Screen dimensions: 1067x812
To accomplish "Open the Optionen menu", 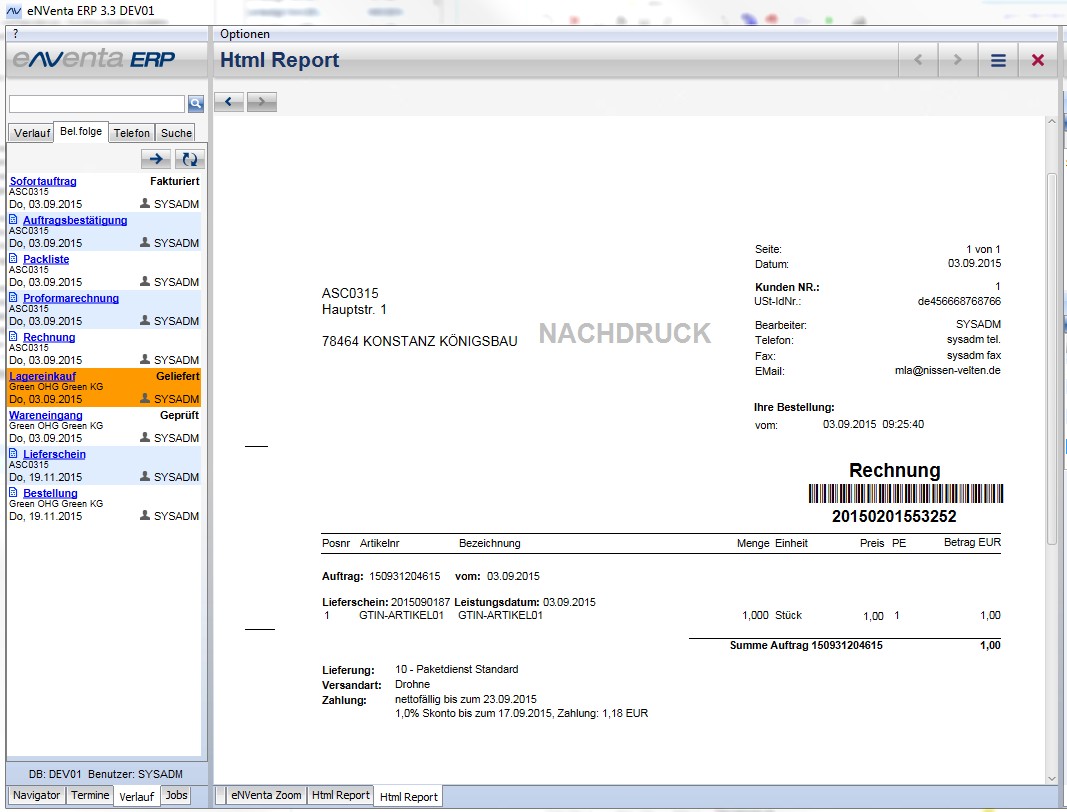I will 245,34.
